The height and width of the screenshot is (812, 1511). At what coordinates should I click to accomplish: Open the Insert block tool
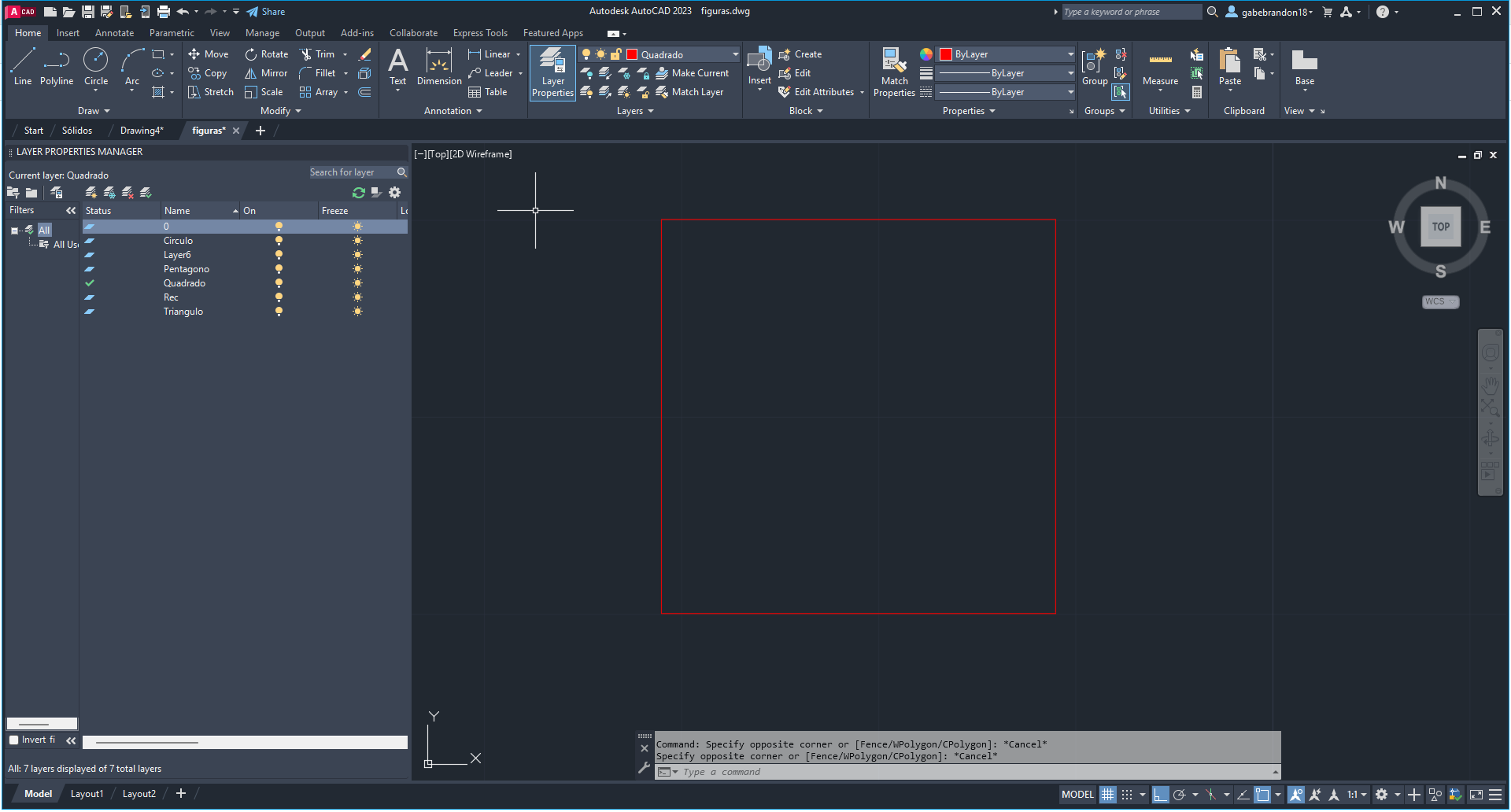[759, 67]
